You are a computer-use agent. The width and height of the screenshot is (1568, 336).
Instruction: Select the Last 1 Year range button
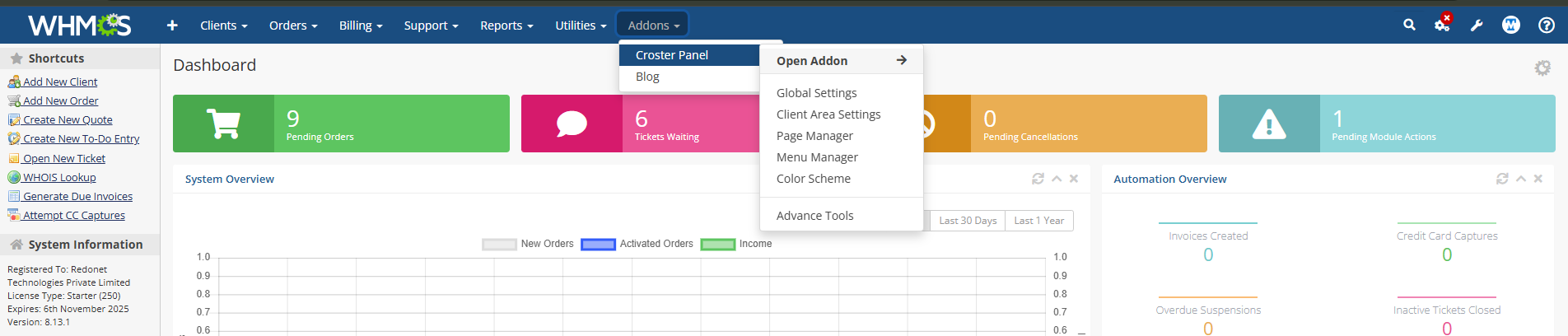1038,221
